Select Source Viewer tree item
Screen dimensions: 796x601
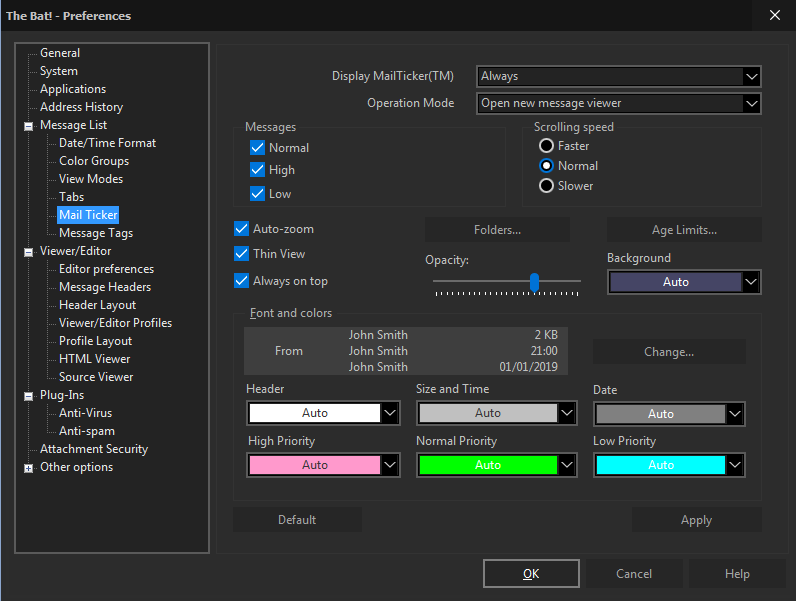[x=96, y=377]
